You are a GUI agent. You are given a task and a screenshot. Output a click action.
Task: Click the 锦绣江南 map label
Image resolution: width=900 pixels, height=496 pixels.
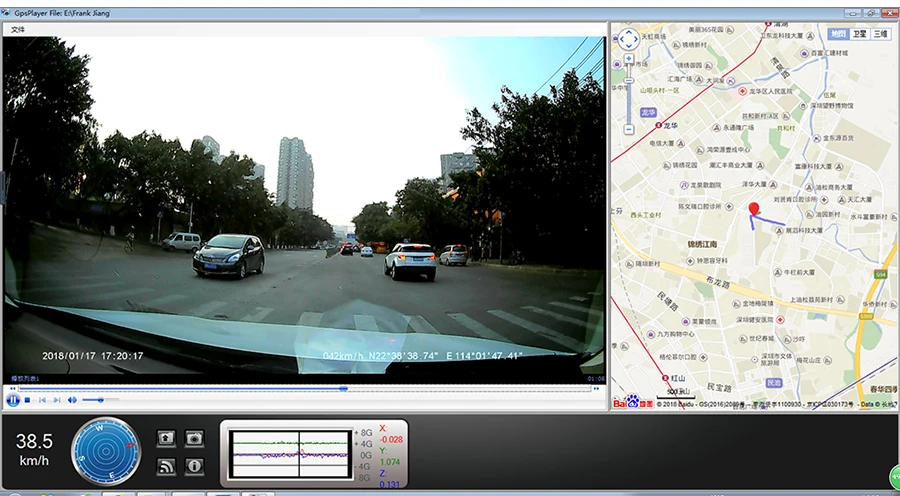tap(702, 244)
